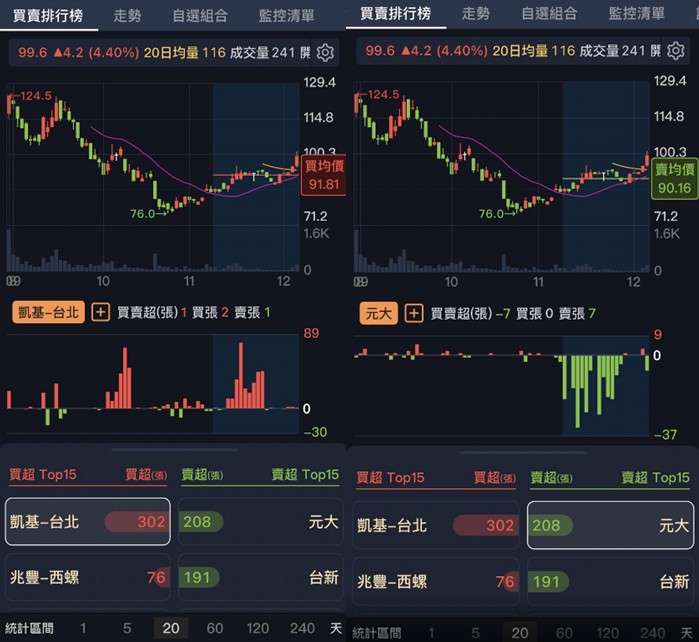The width and height of the screenshot is (699, 642).
Task: Set right panel interval to 20 days
Action: (520, 632)
